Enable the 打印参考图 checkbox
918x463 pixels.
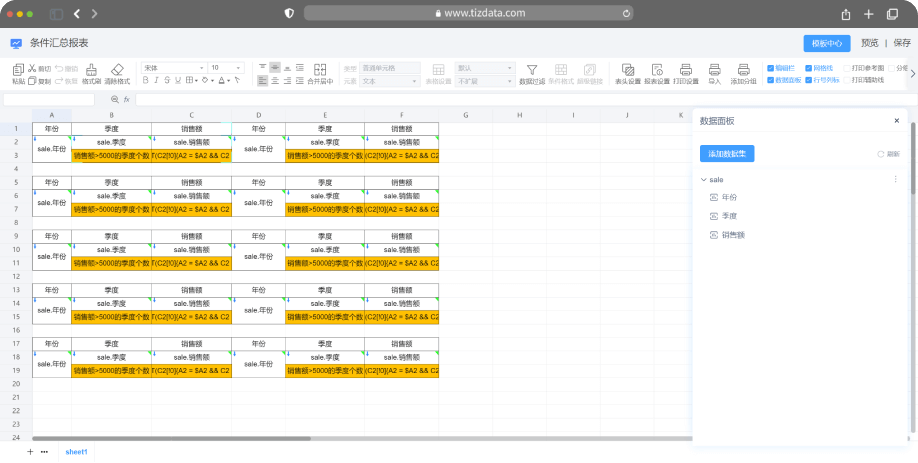[x=846, y=68]
